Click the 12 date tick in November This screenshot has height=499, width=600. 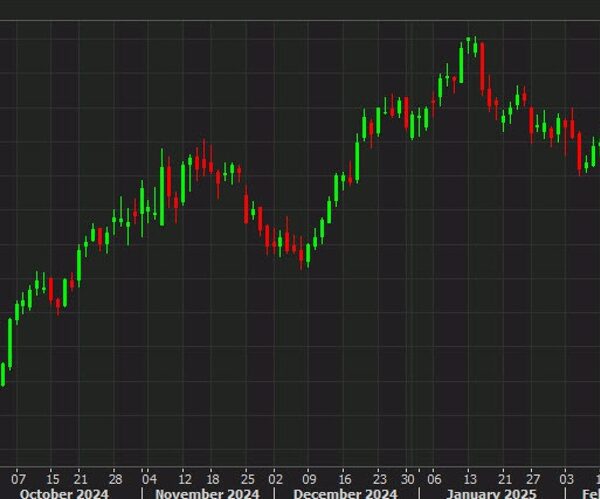point(185,478)
